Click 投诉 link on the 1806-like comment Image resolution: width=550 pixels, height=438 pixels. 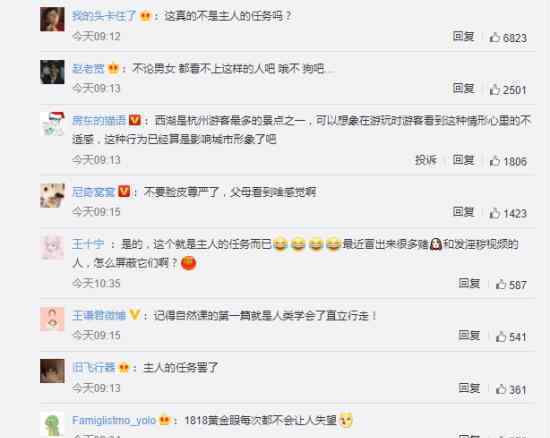426,160
